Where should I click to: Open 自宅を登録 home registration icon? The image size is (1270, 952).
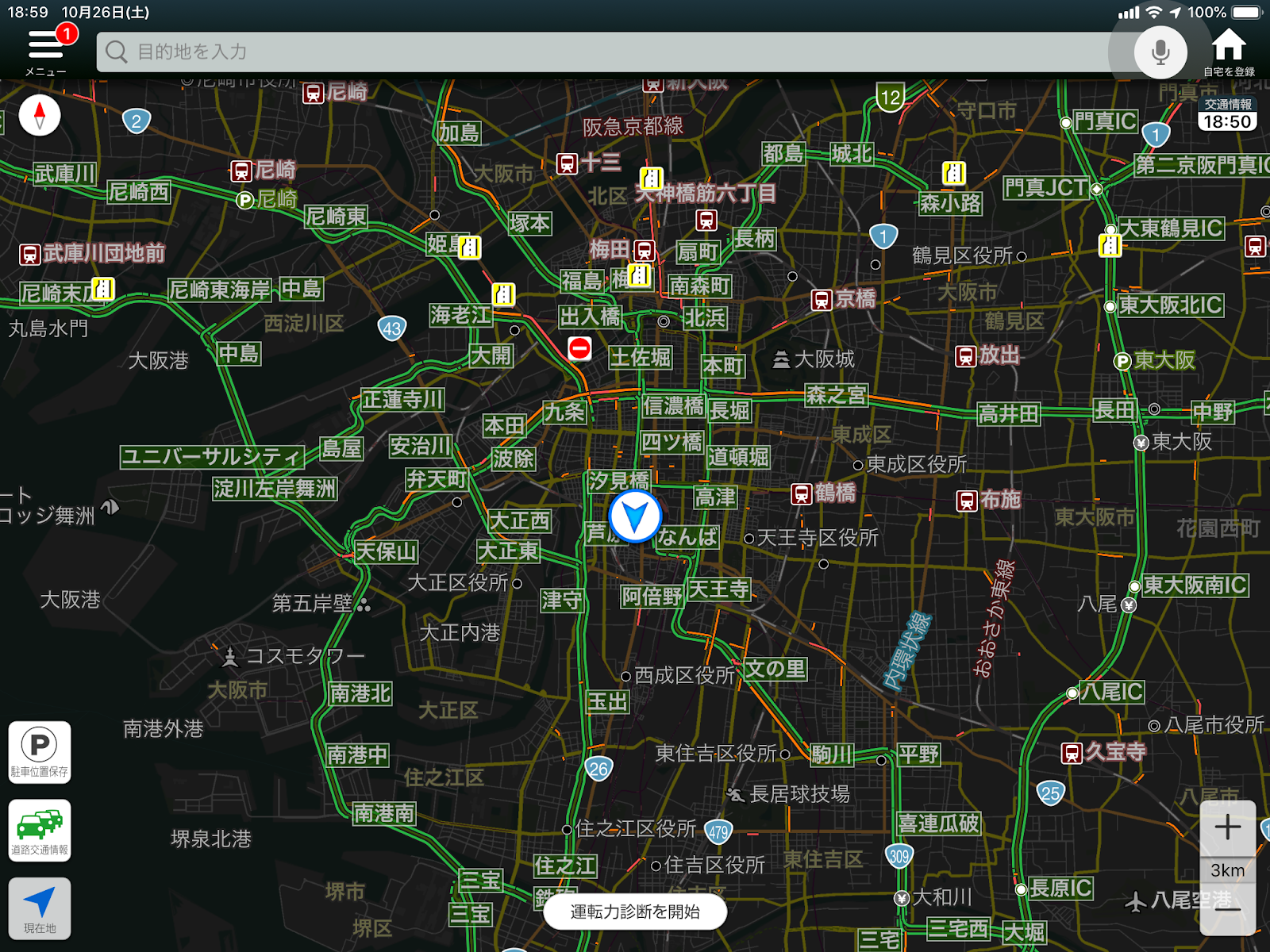coord(1229,52)
